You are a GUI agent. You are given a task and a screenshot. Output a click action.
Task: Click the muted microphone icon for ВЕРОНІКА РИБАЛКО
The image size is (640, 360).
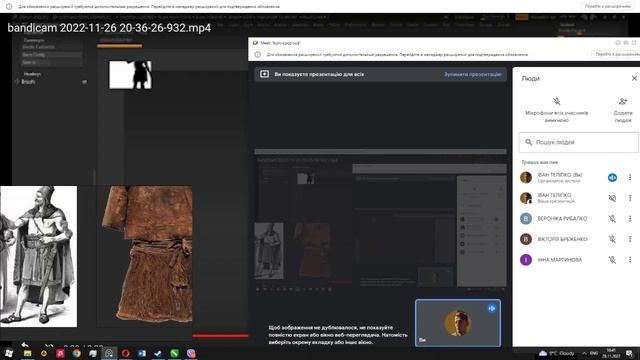point(612,219)
